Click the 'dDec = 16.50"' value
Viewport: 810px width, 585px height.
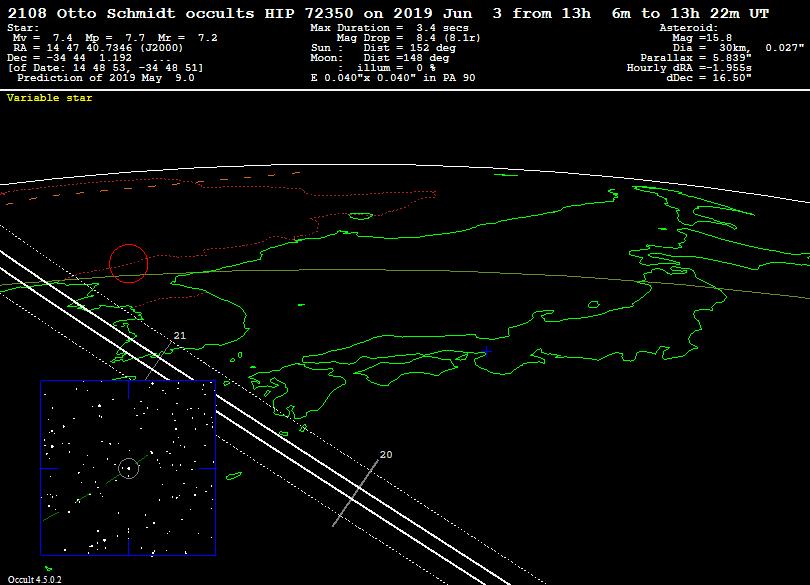[x=708, y=78]
